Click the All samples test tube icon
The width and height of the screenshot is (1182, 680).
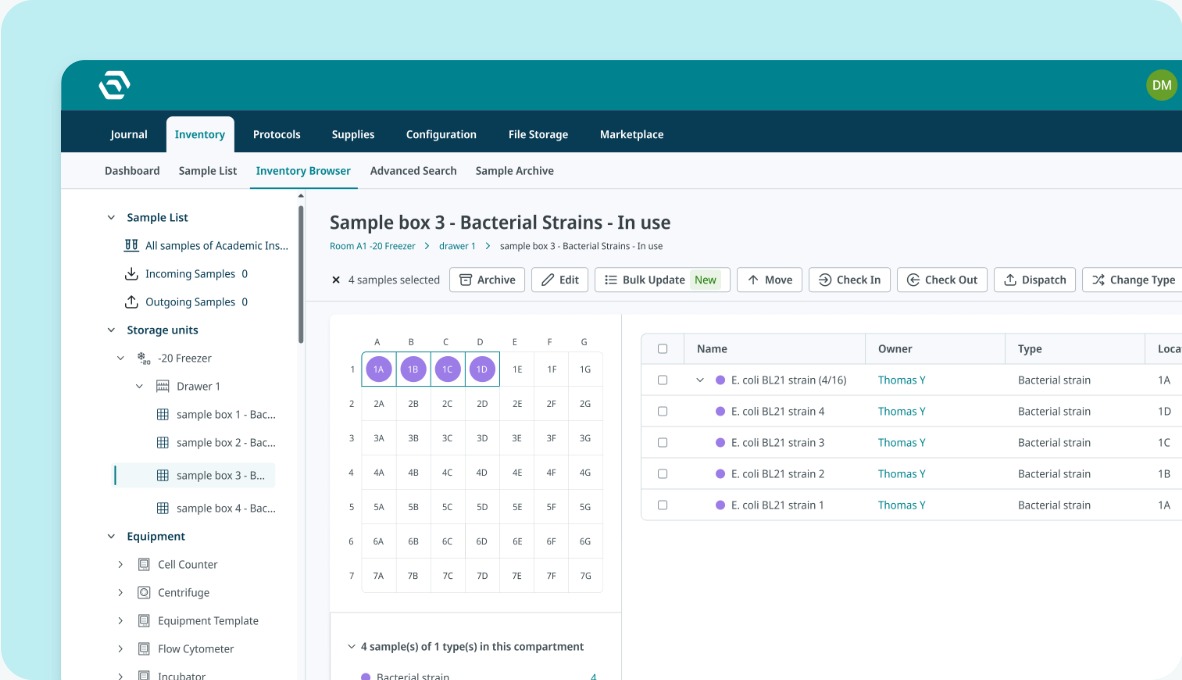(x=131, y=245)
